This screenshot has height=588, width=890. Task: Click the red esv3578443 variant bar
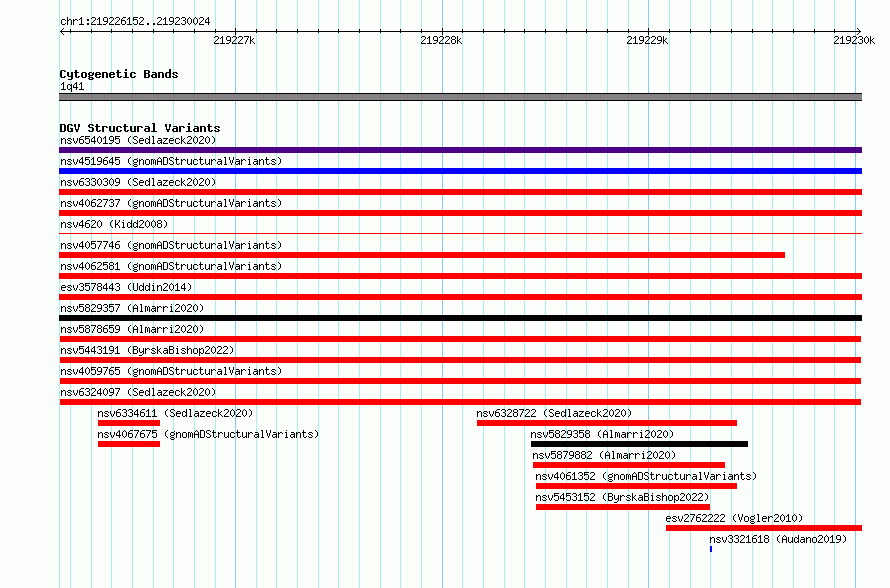pyautogui.click(x=460, y=297)
